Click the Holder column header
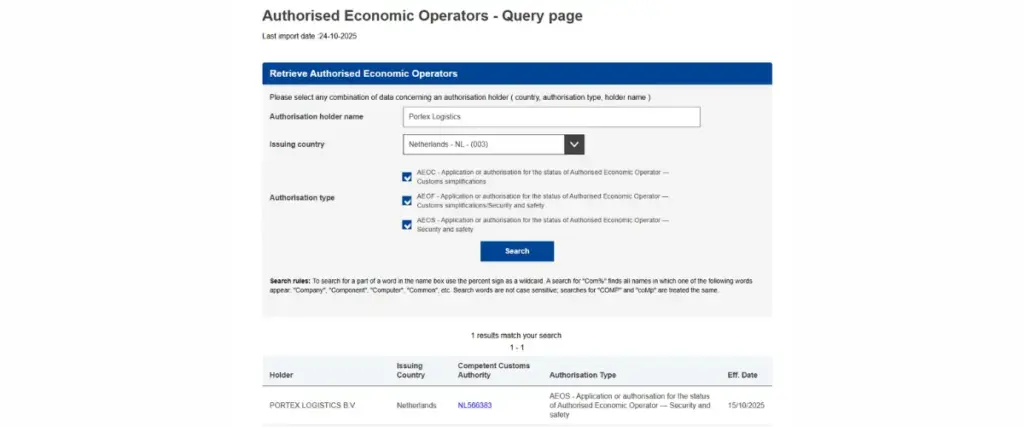The height and width of the screenshot is (427, 1024). (x=281, y=376)
